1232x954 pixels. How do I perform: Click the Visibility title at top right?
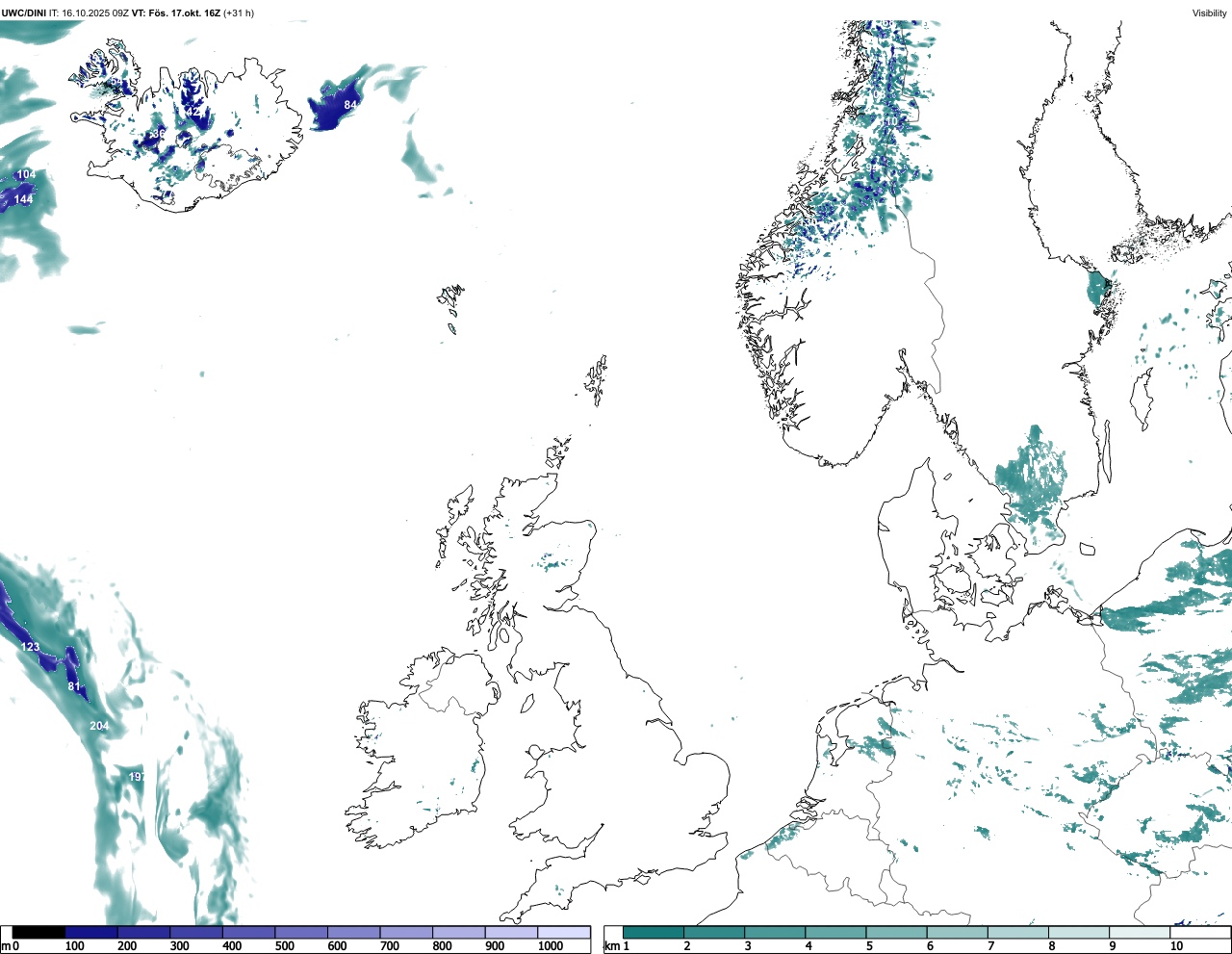point(1210,13)
